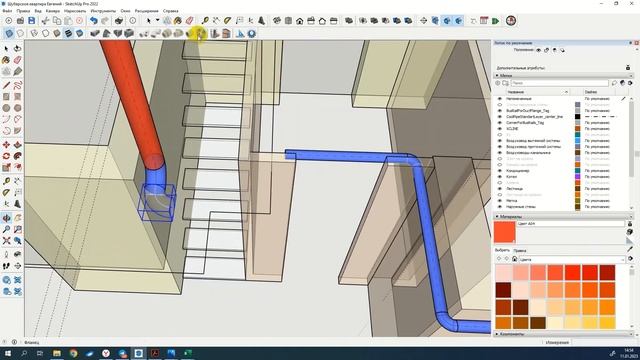Sort tags by the Название column

point(536,92)
